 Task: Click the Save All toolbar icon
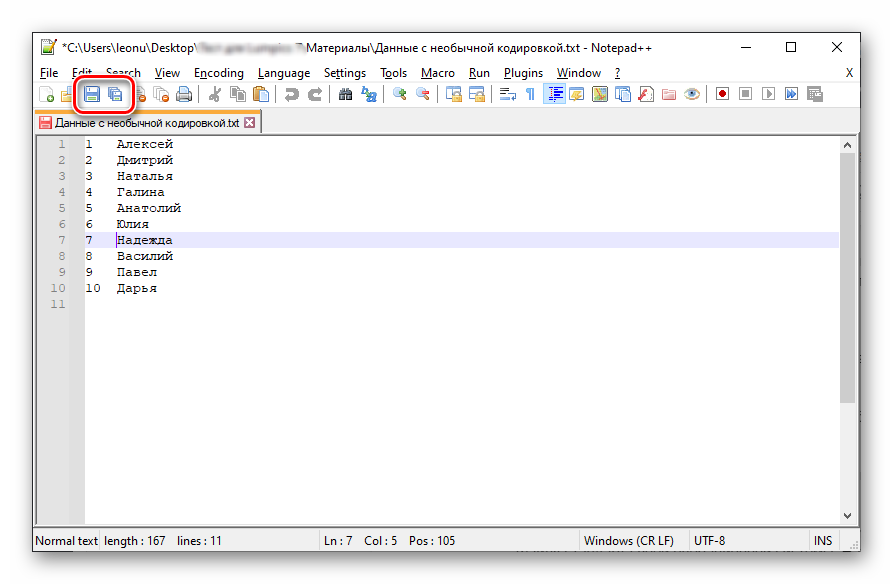(x=115, y=94)
